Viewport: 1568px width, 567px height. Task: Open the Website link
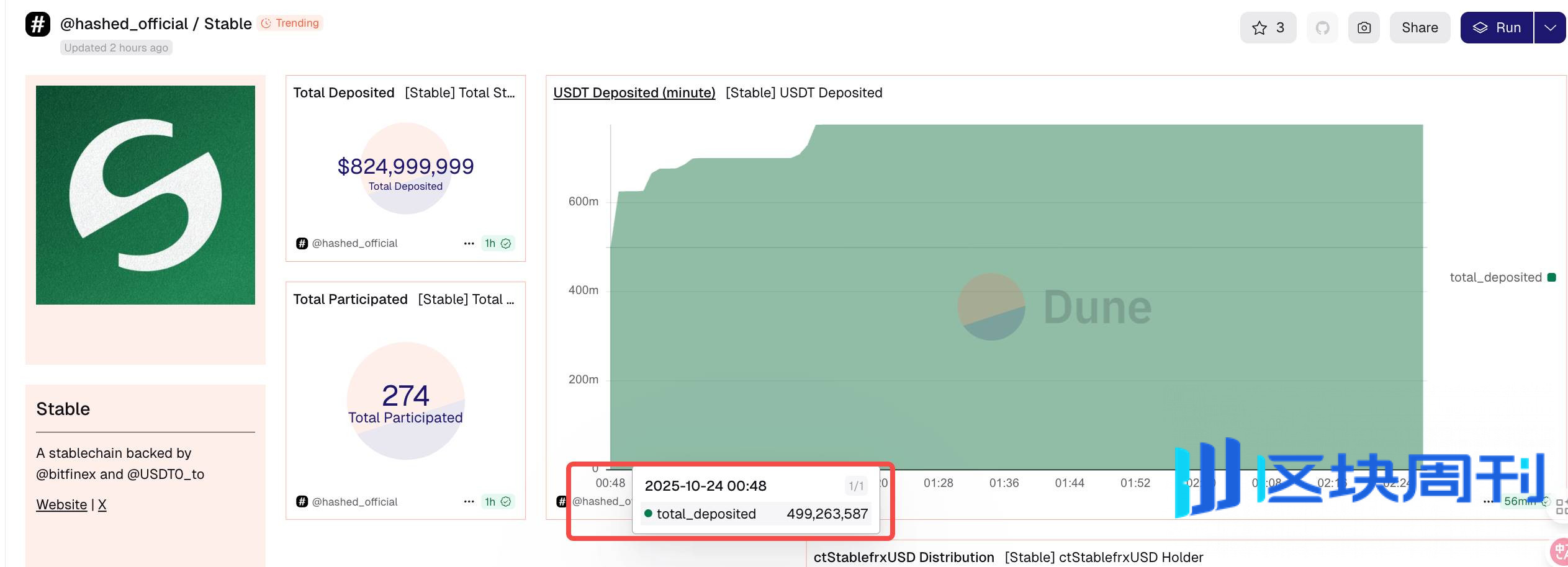pos(61,505)
